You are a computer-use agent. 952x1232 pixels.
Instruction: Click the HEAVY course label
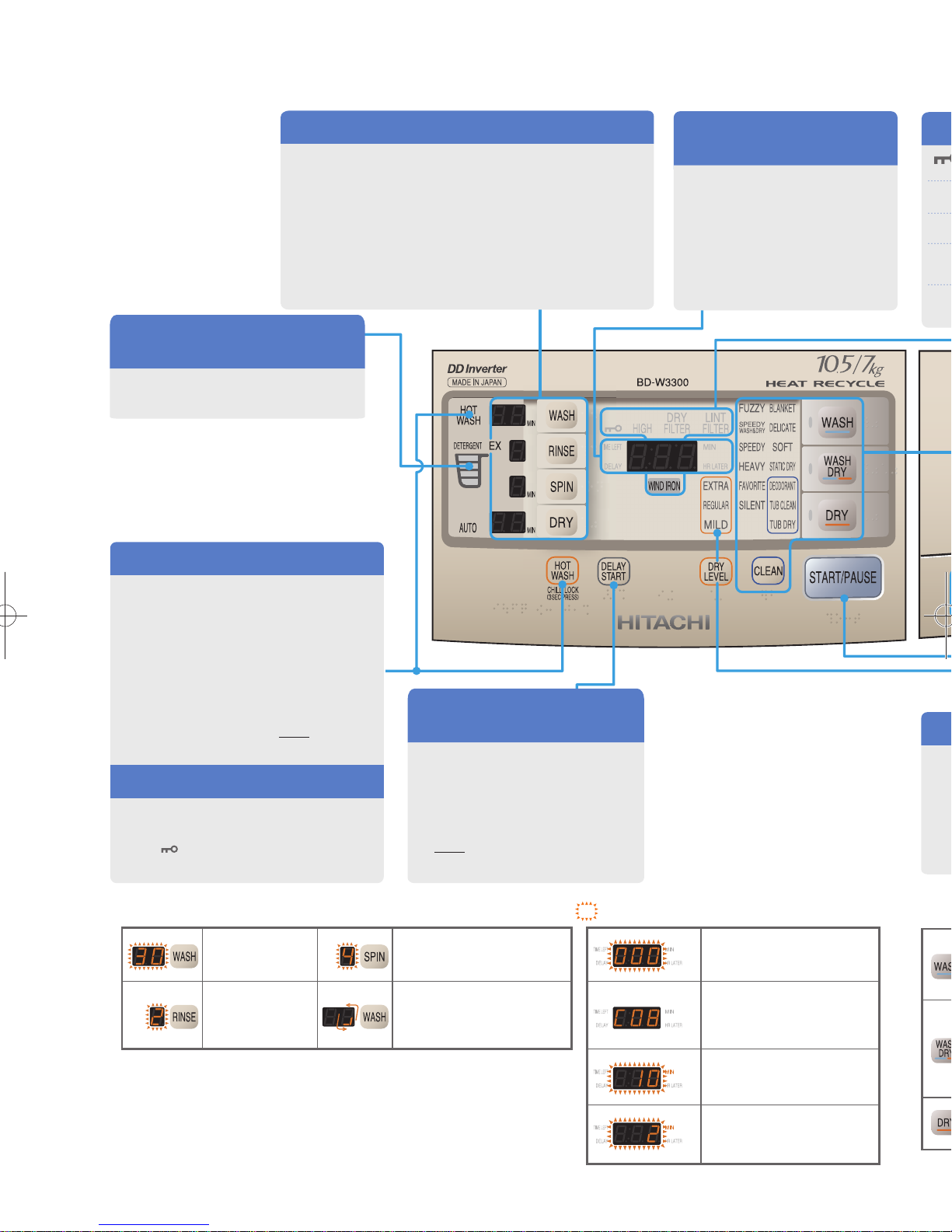[x=751, y=466]
